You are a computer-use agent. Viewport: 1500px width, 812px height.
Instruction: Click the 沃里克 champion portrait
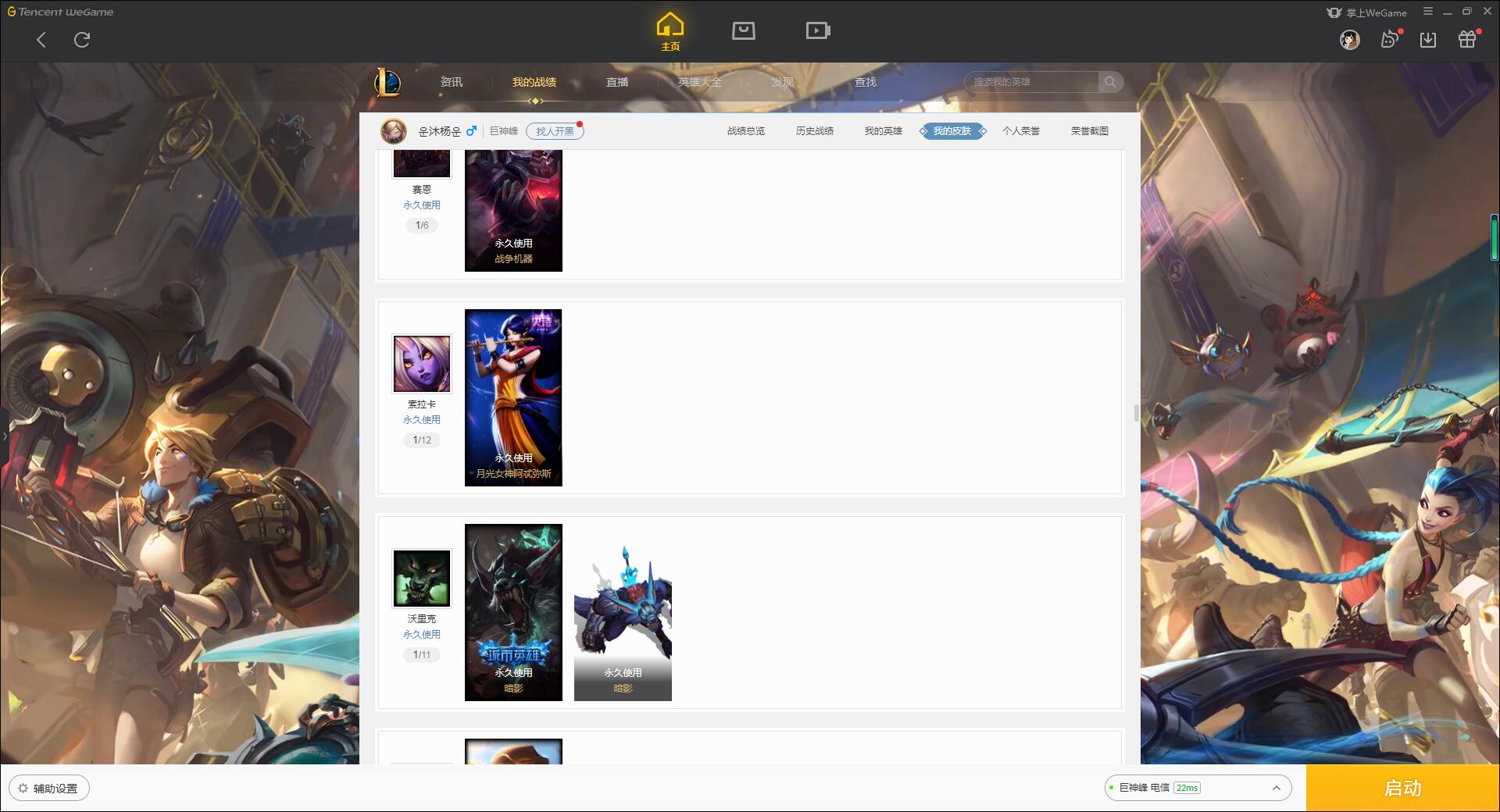tap(422, 579)
